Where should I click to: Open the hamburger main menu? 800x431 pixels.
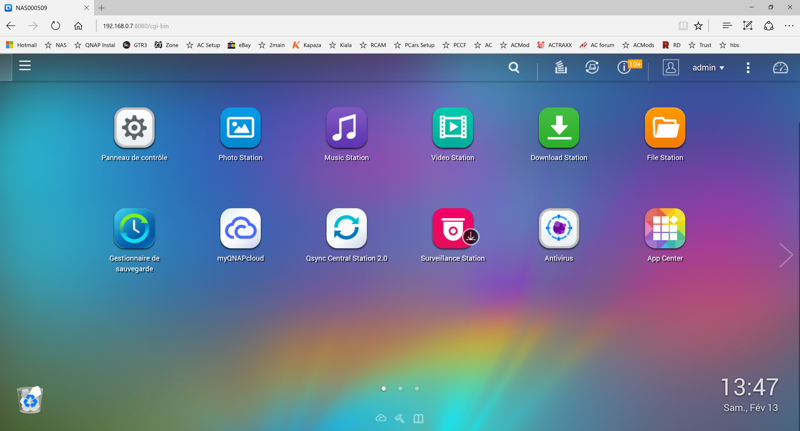(25, 66)
